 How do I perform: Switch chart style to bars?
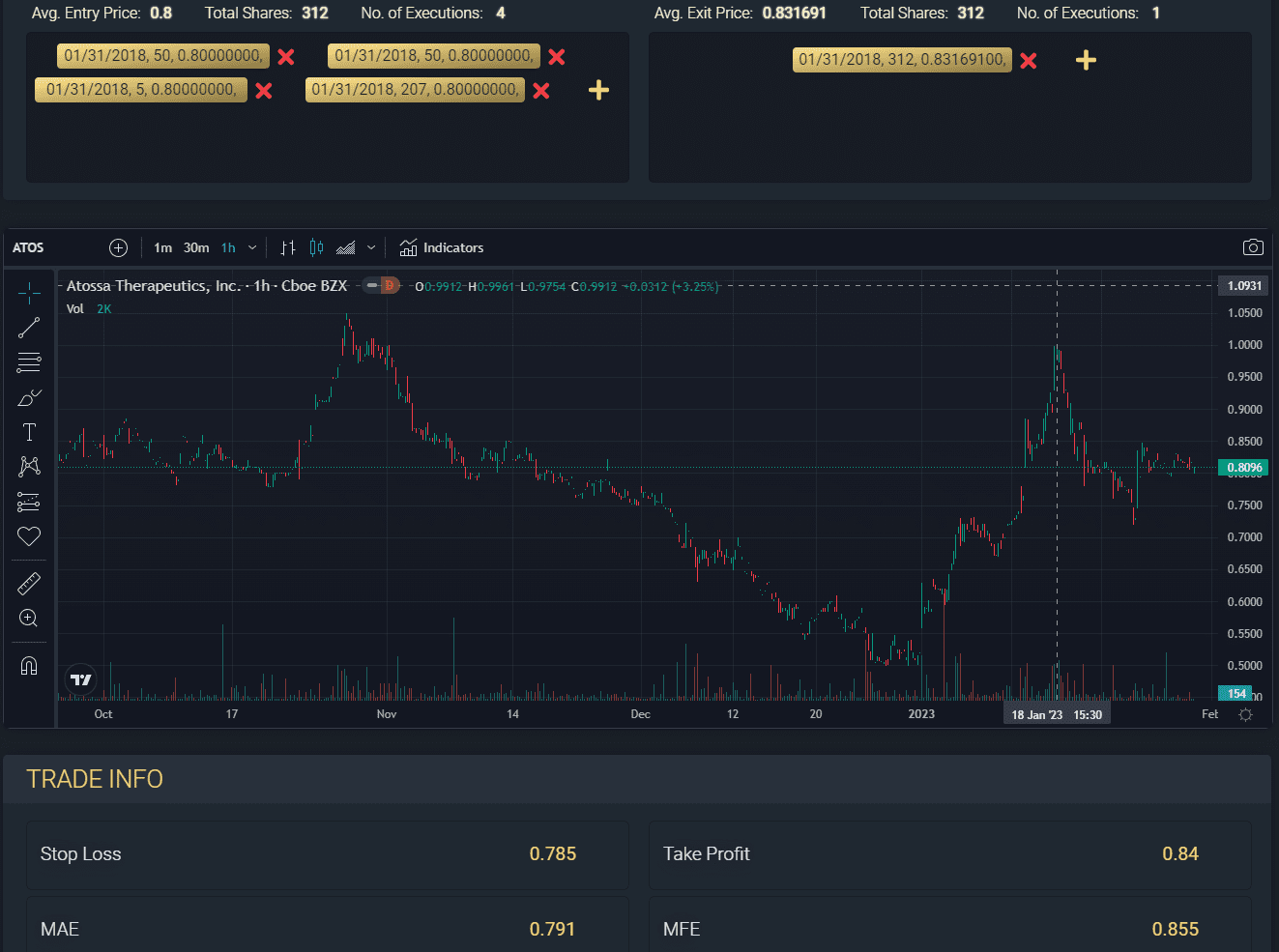click(288, 247)
